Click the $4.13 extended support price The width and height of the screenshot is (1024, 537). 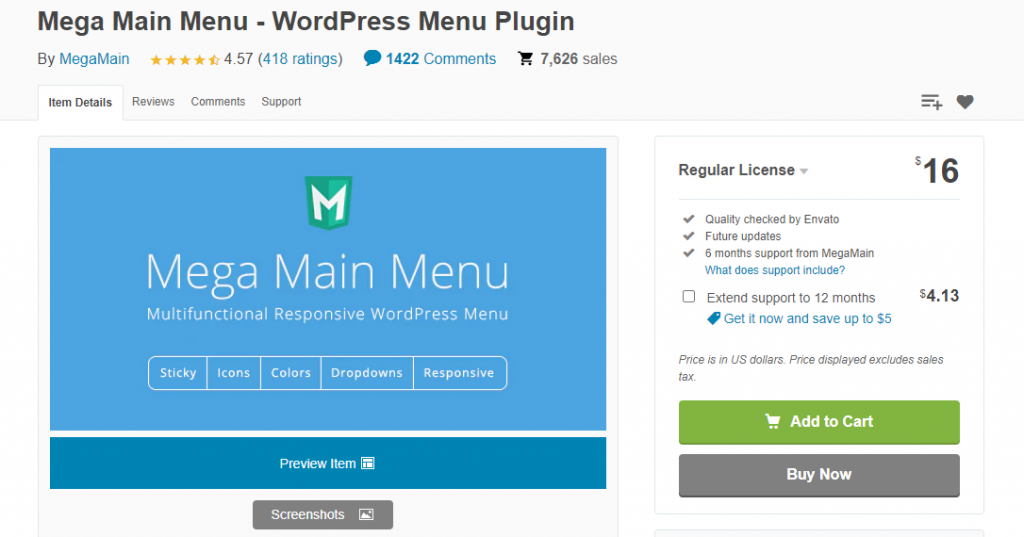pos(939,296)
